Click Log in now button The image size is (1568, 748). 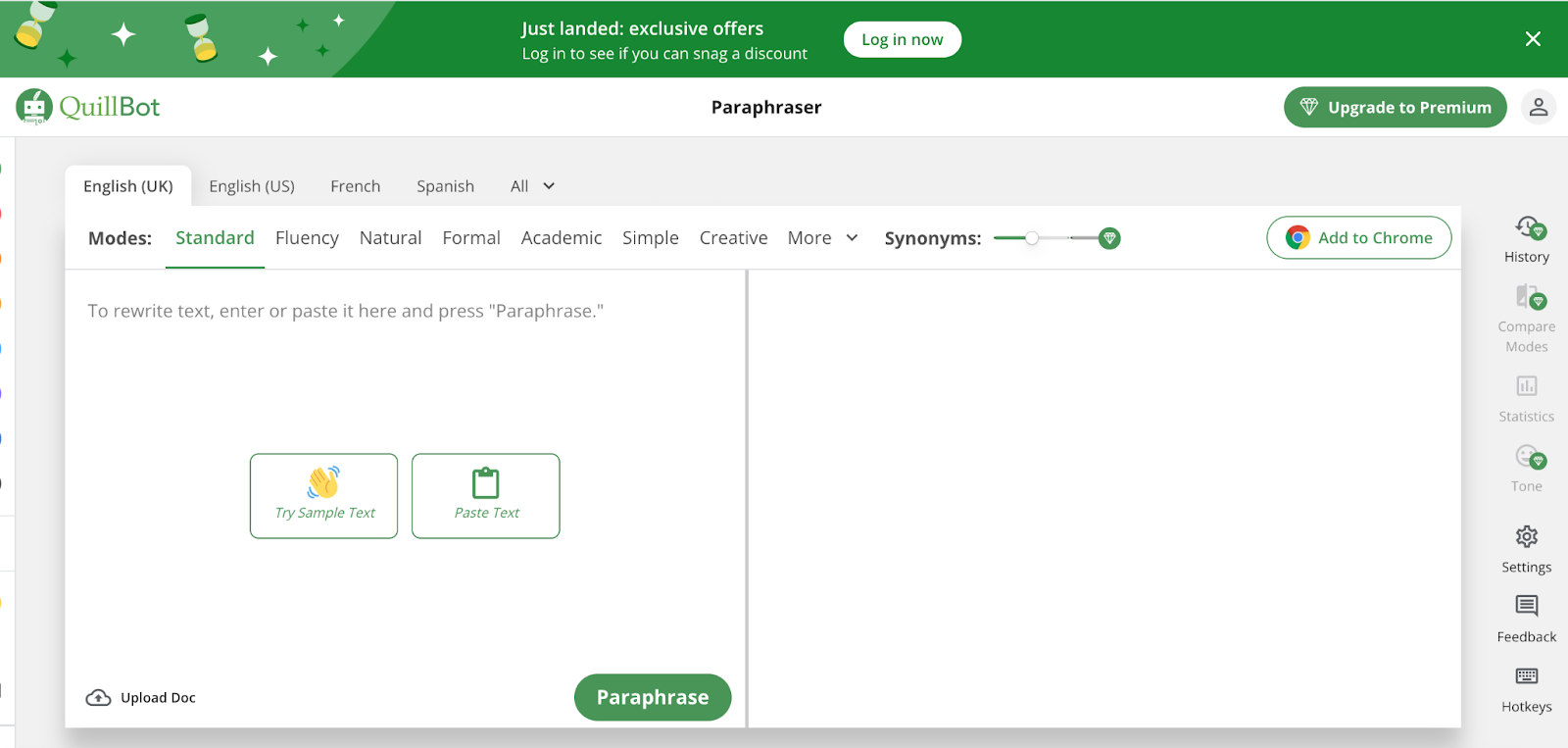pos(903,39)
